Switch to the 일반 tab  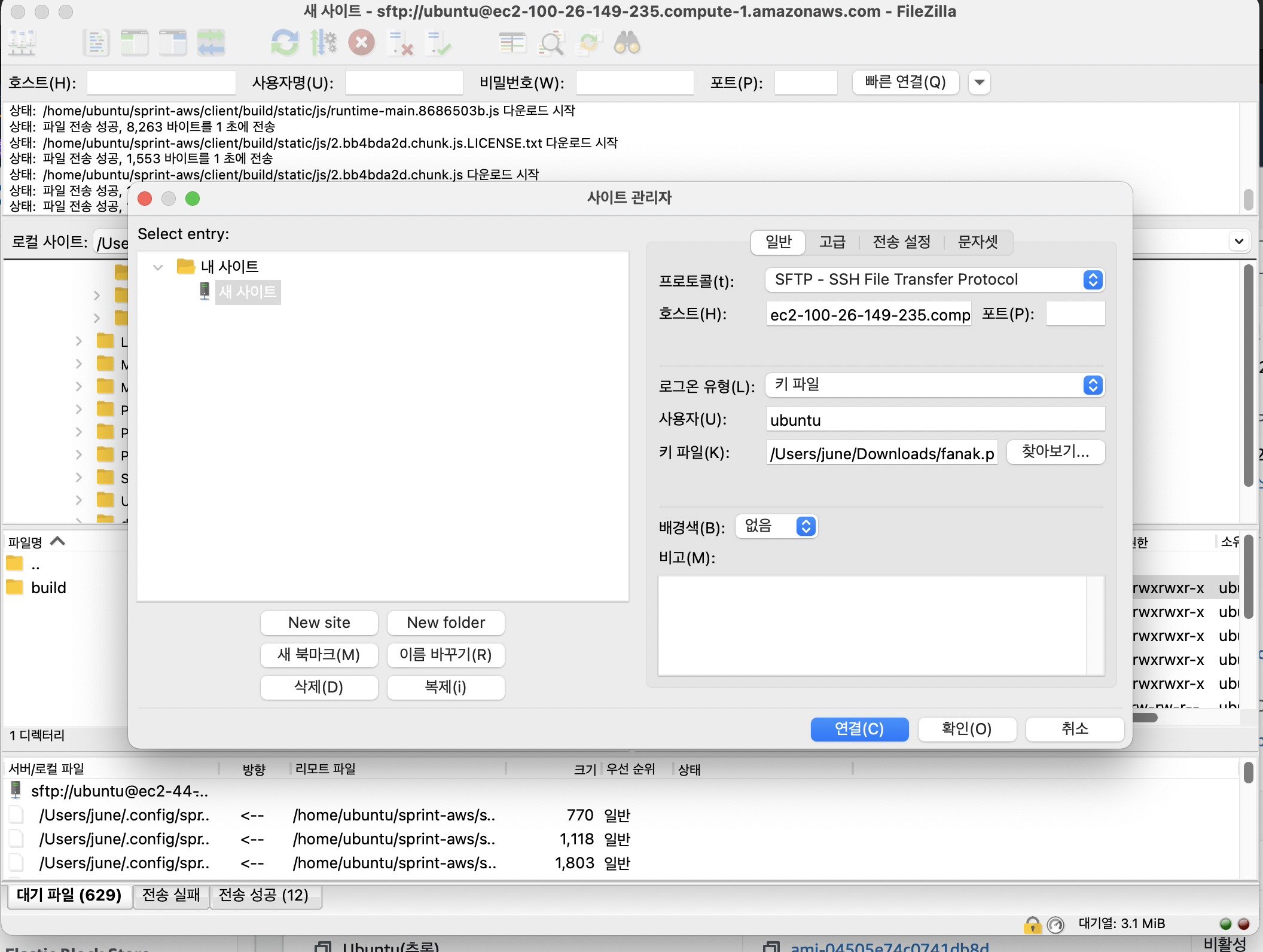(x=778, y=242)
